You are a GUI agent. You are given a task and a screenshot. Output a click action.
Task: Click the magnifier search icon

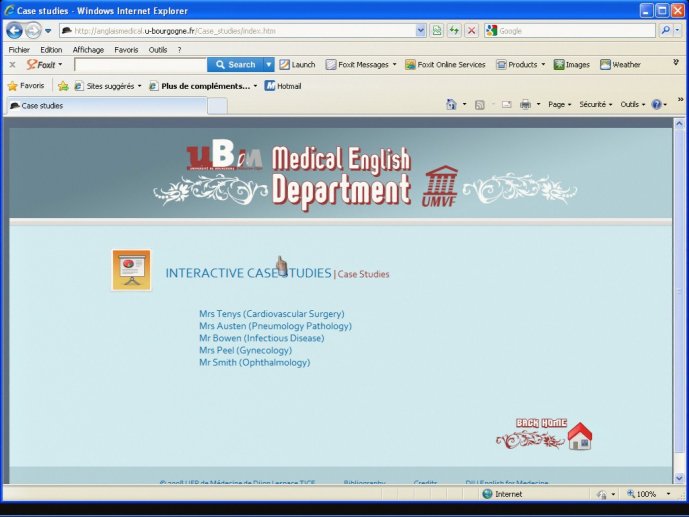coord(666,30)
